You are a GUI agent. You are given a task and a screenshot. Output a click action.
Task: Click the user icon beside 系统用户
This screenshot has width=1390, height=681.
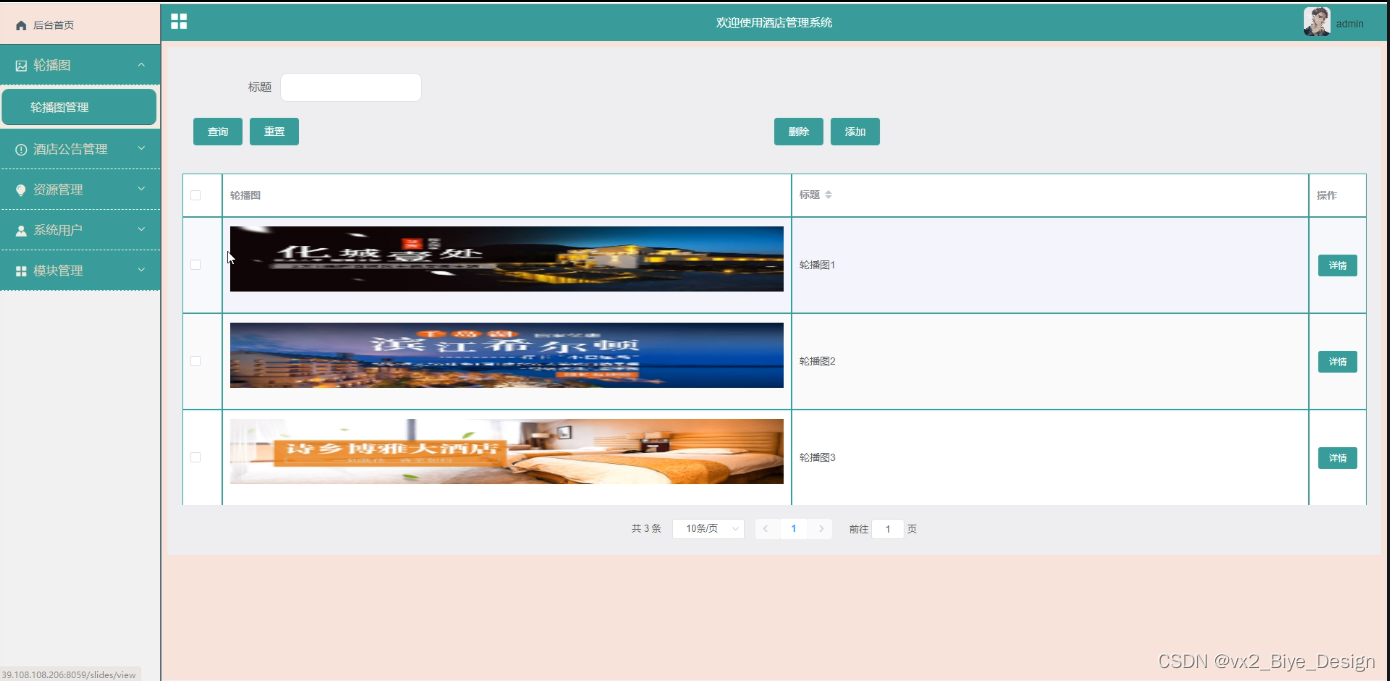21,230
